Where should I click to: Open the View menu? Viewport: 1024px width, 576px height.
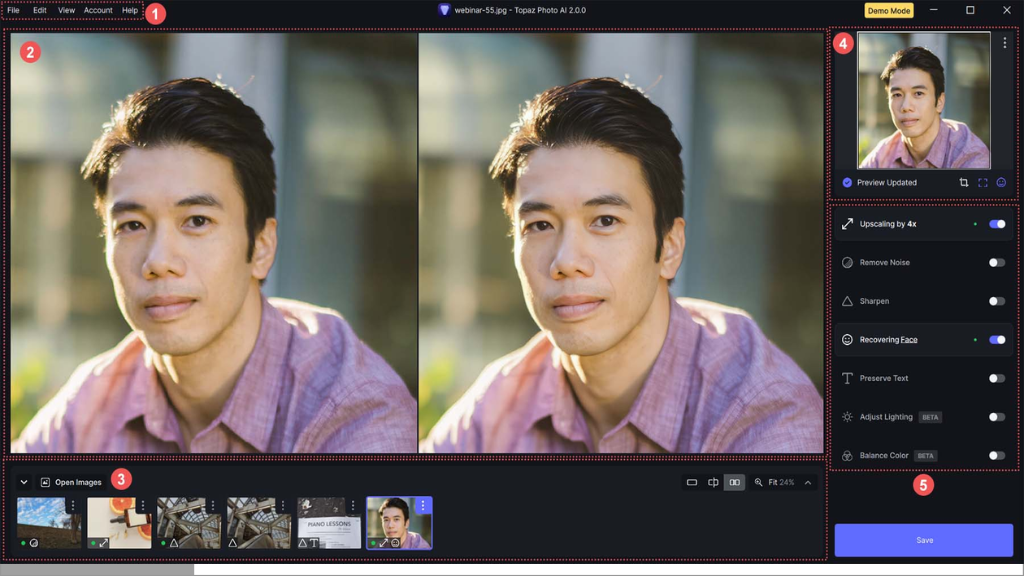click(66, 10)
